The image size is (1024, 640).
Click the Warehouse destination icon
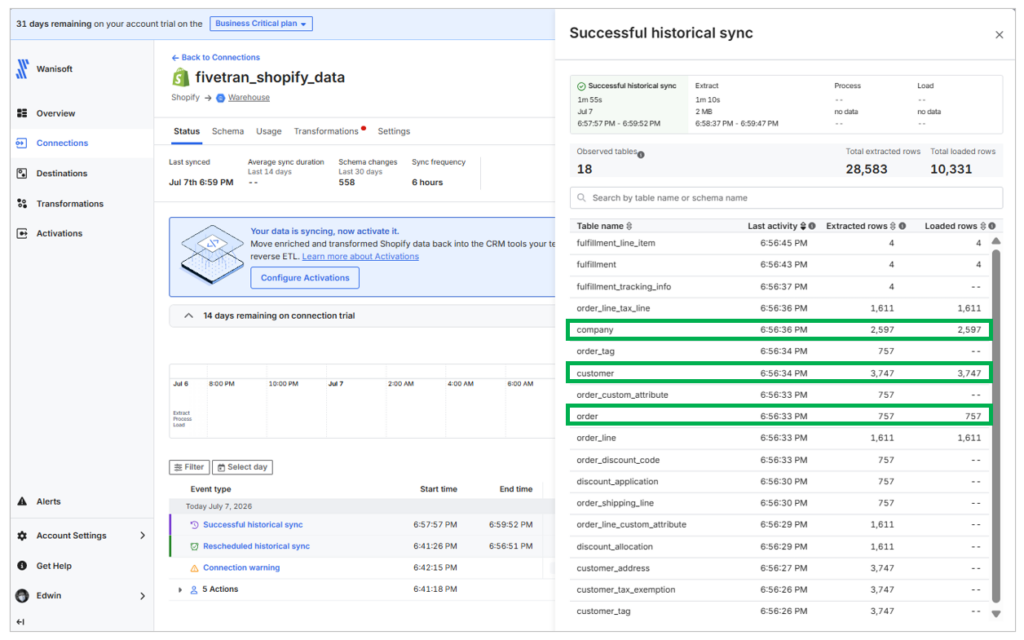[x=221, y=98]
